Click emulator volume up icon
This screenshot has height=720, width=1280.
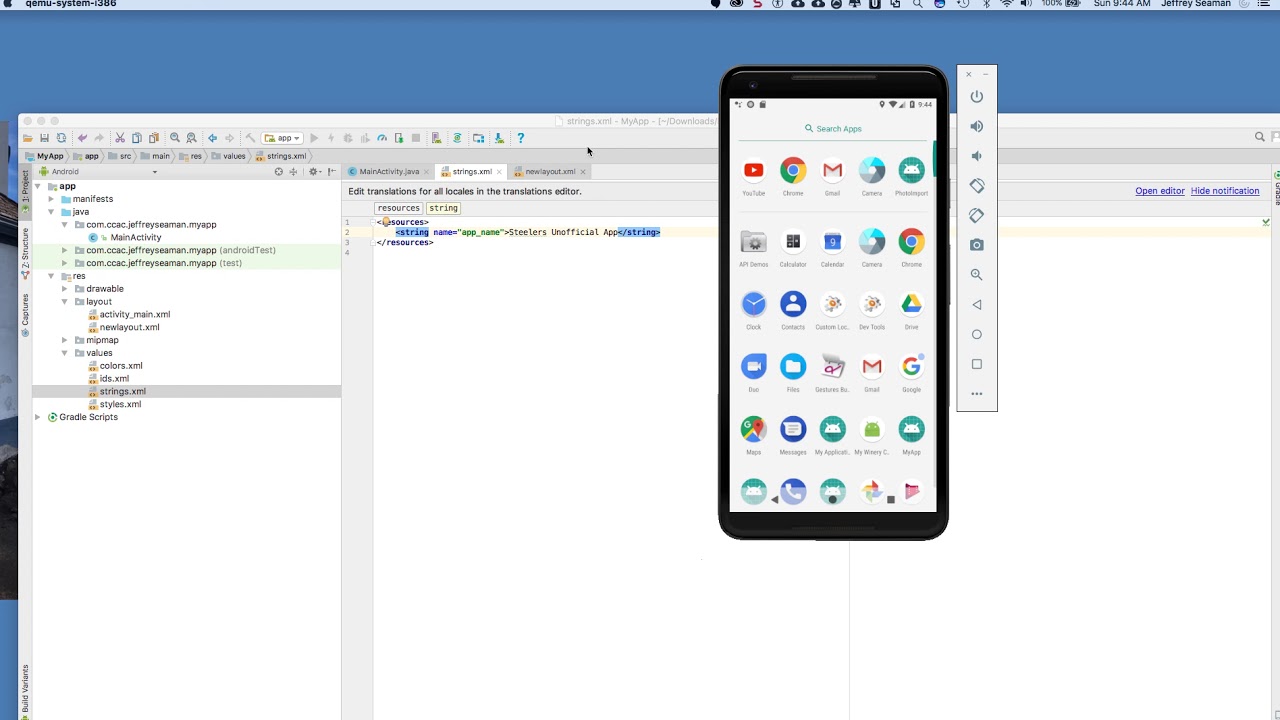click(977, 126)
